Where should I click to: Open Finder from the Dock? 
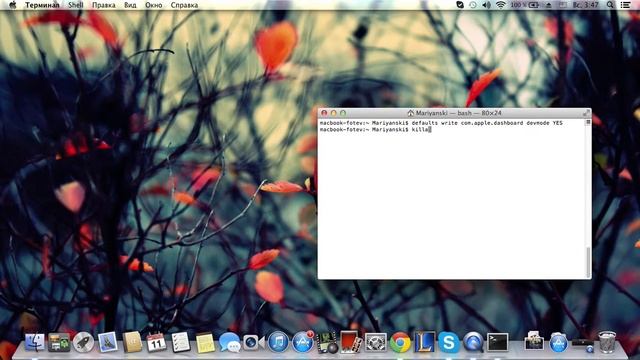pyautogui.click(x=35, y=342)
